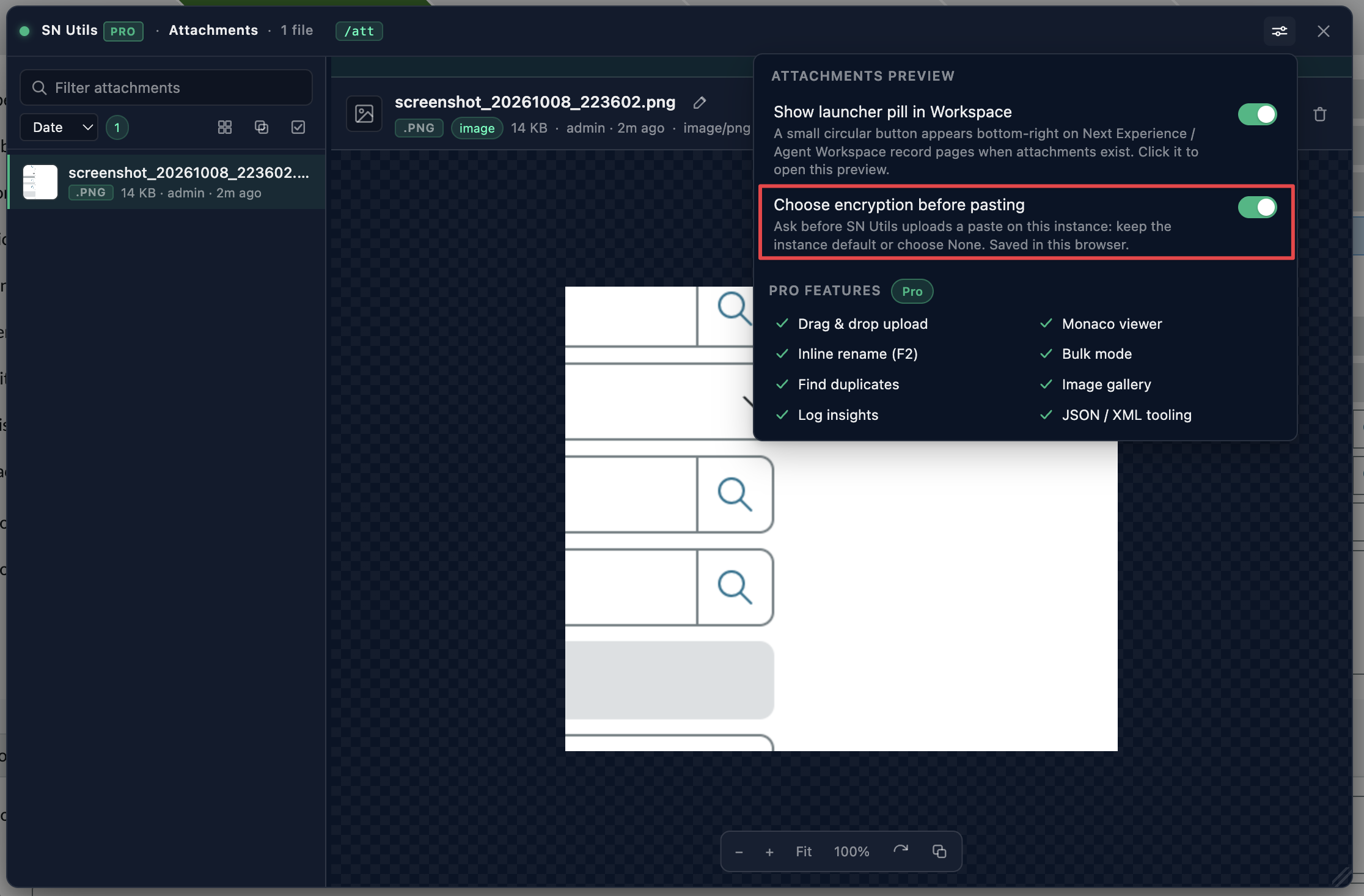Toggle Show launcher pill in Workspace
1364x896 pixels.
coord(1257,114)
